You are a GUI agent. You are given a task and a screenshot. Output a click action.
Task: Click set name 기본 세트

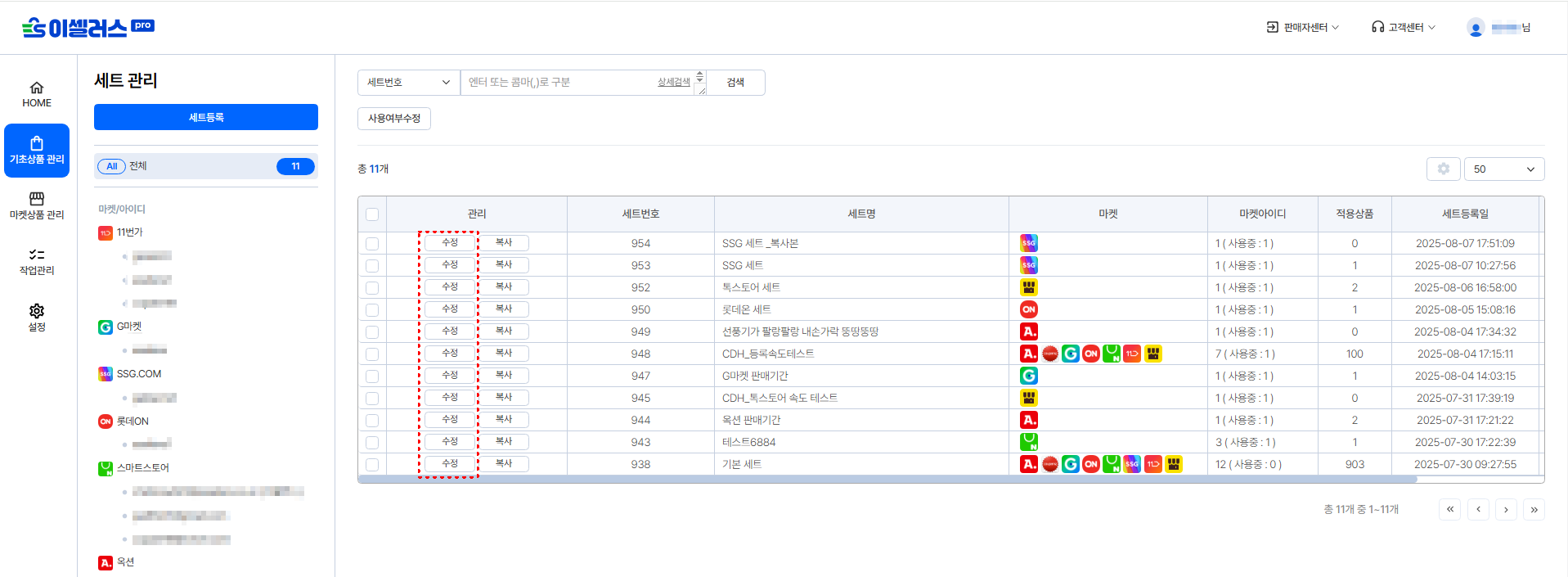[742, 464]
